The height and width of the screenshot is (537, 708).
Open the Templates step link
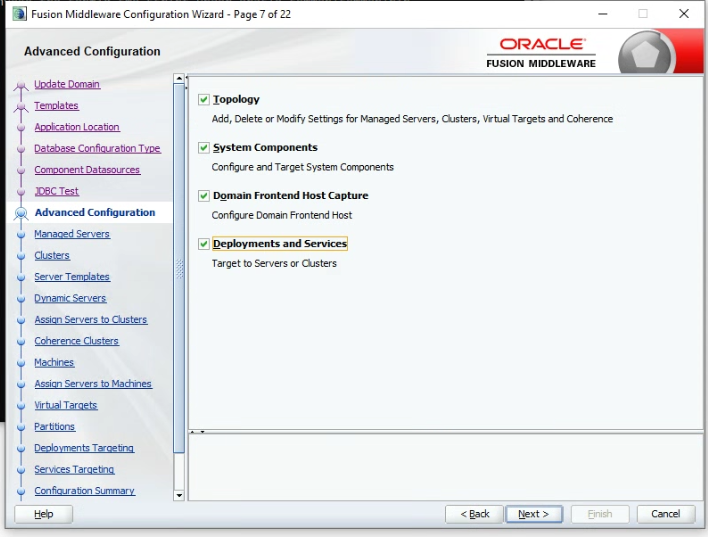[x=56, y=105]
